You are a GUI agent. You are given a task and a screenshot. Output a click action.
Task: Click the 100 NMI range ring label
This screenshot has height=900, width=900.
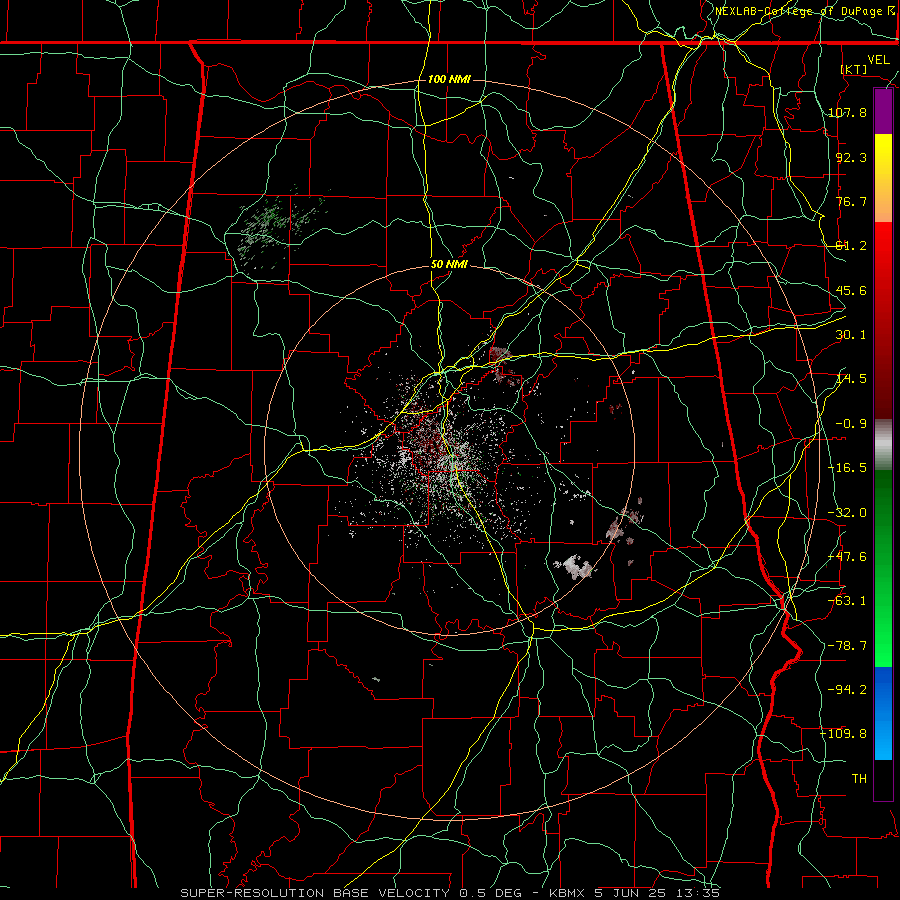(449, 79)
